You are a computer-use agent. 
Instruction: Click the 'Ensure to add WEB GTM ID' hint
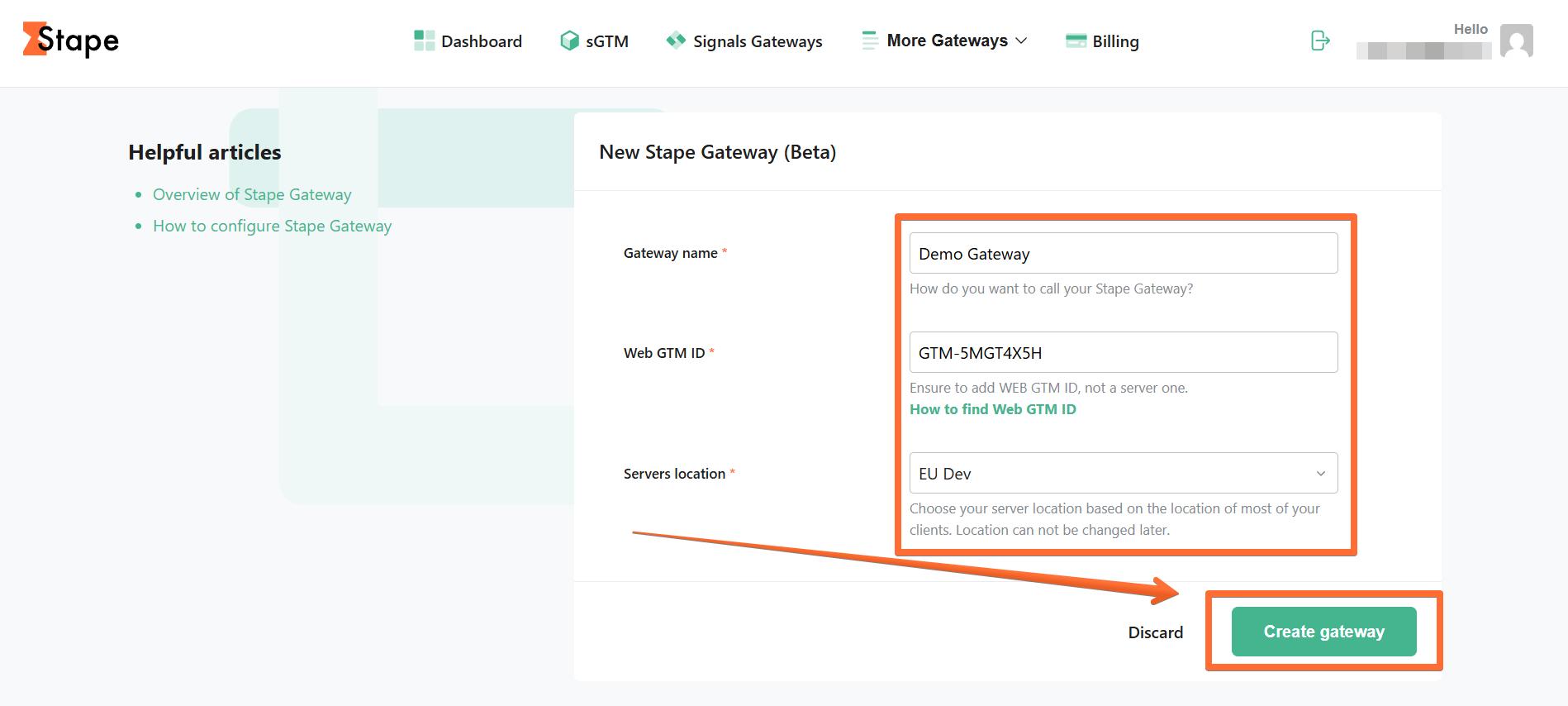pyautogui.click(x=1048, y=388)
